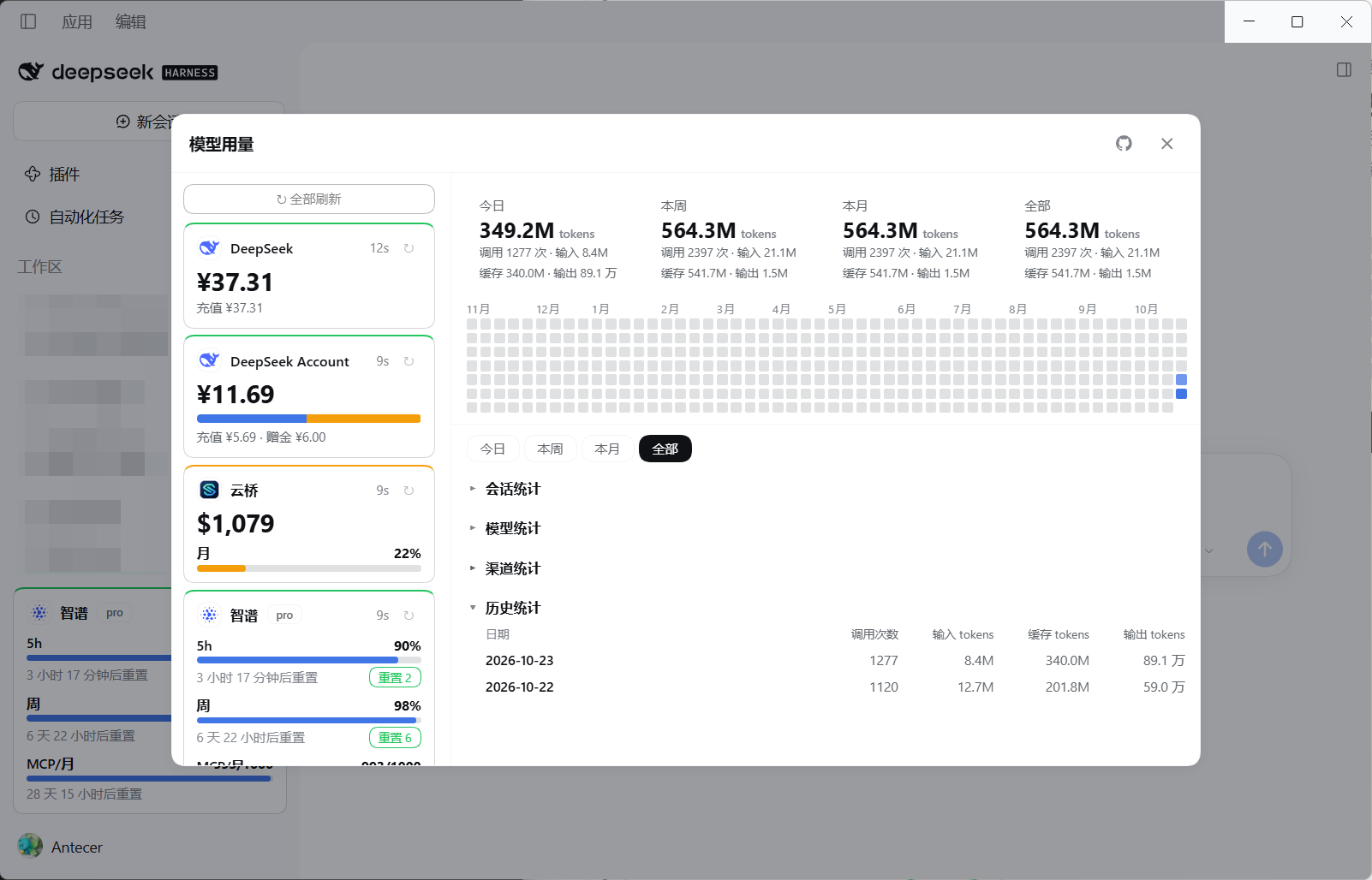The height and width of the screenshot is (880, 1372).
Task: Select history row 2026-10-23
Action: pyautogui.click(x=835, y=661)
